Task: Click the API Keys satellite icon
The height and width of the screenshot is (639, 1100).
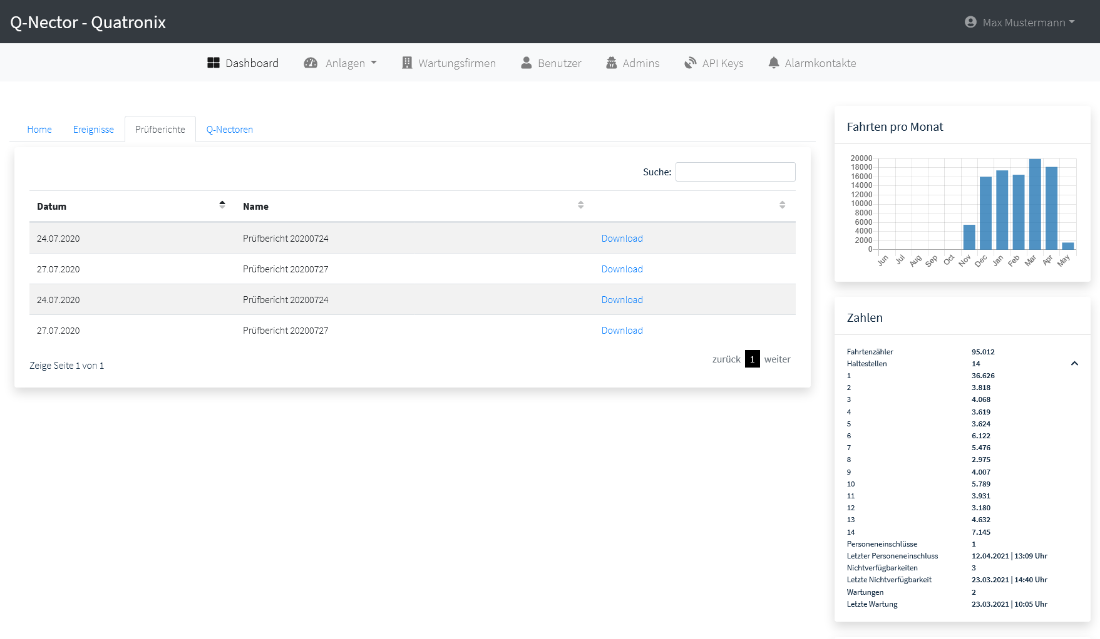Action: [690, 63]
